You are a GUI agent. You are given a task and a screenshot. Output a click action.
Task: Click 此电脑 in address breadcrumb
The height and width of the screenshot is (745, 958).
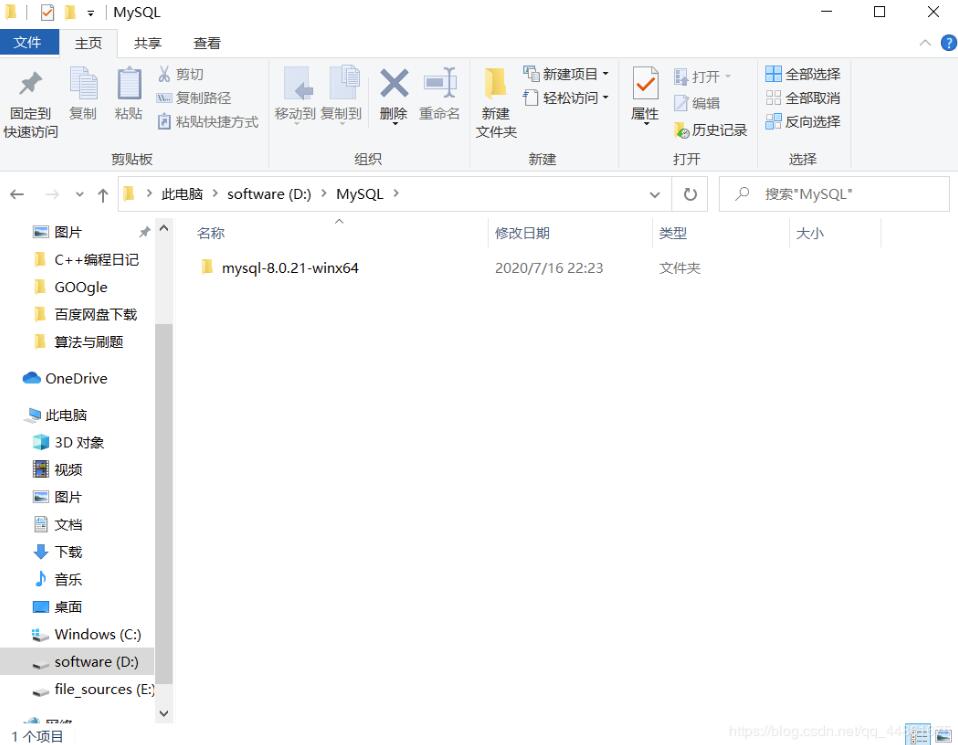(x=181, y=194)
